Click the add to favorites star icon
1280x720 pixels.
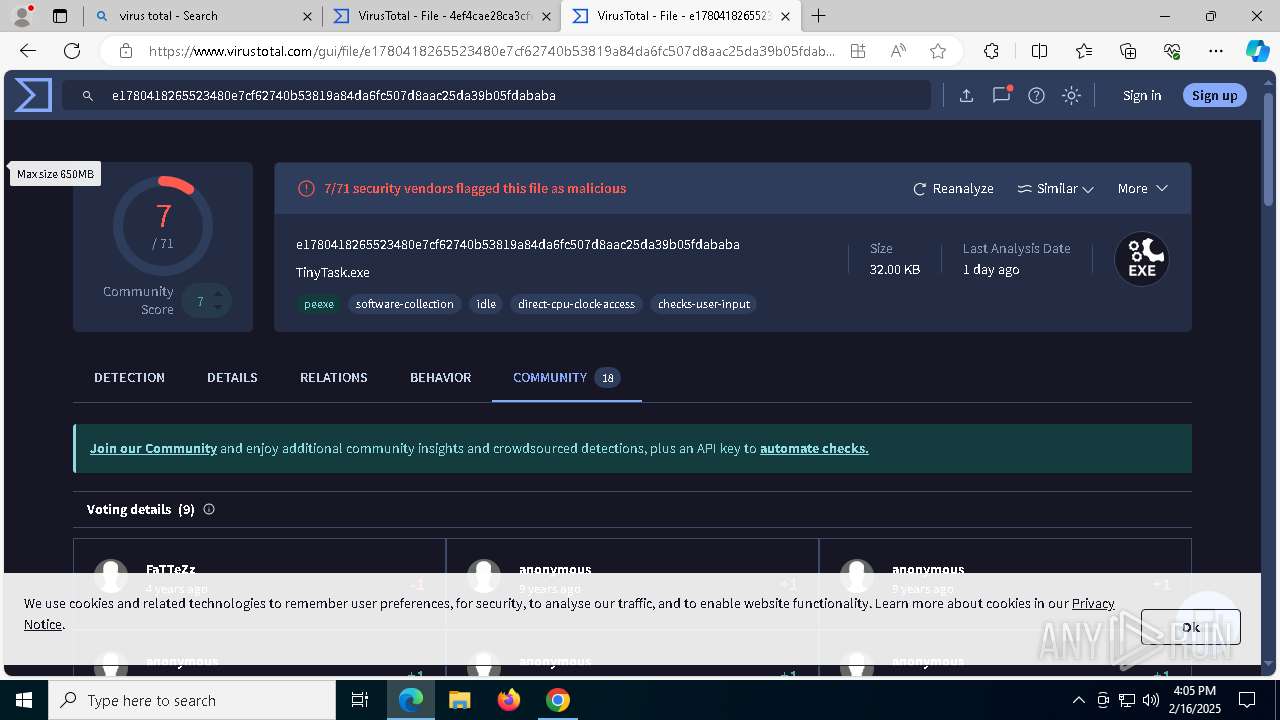pos(937,51)
